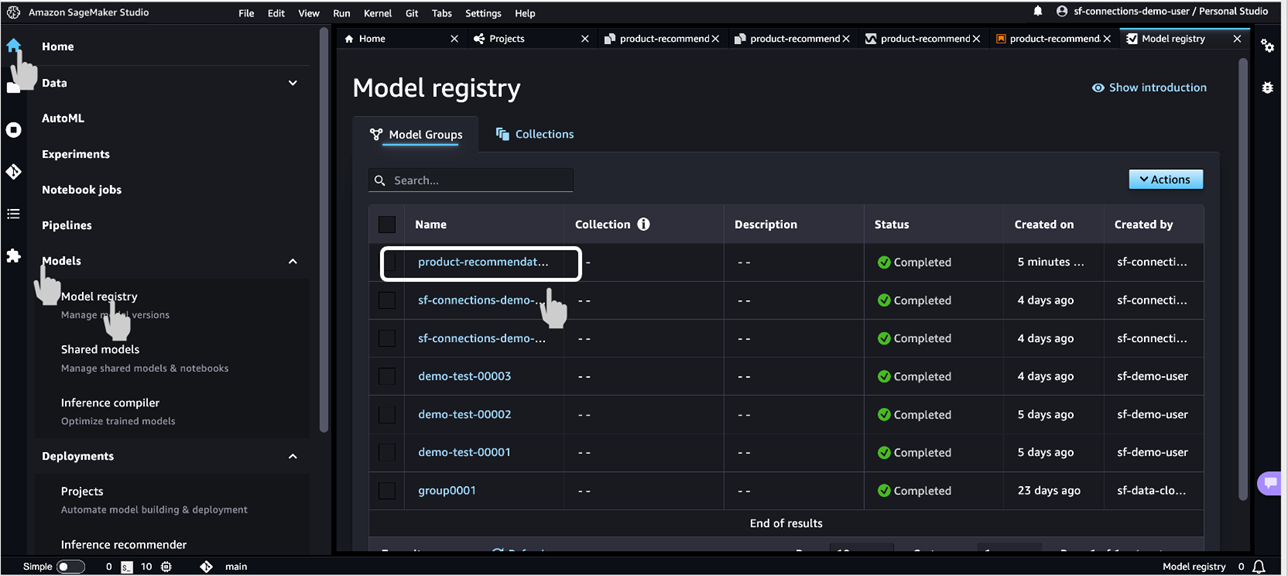
Task: Check the select-all checkbox in table header
Action: 387,224
